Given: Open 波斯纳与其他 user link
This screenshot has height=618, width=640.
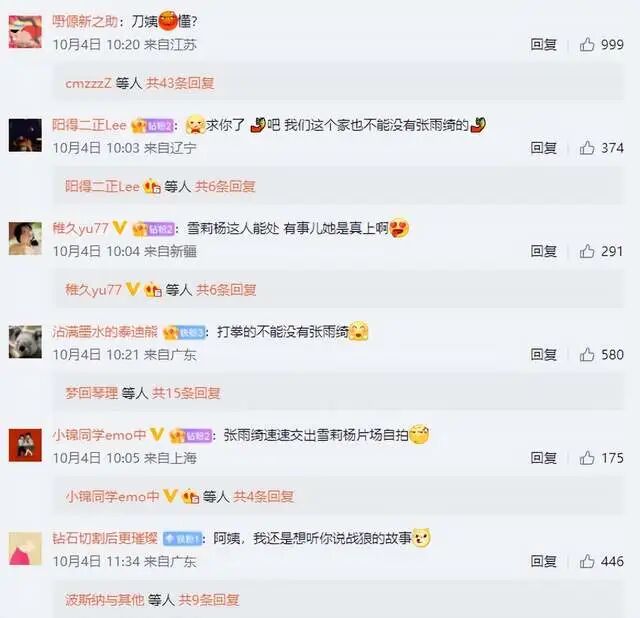Looking at the screenshot, I should pos(104,600).
